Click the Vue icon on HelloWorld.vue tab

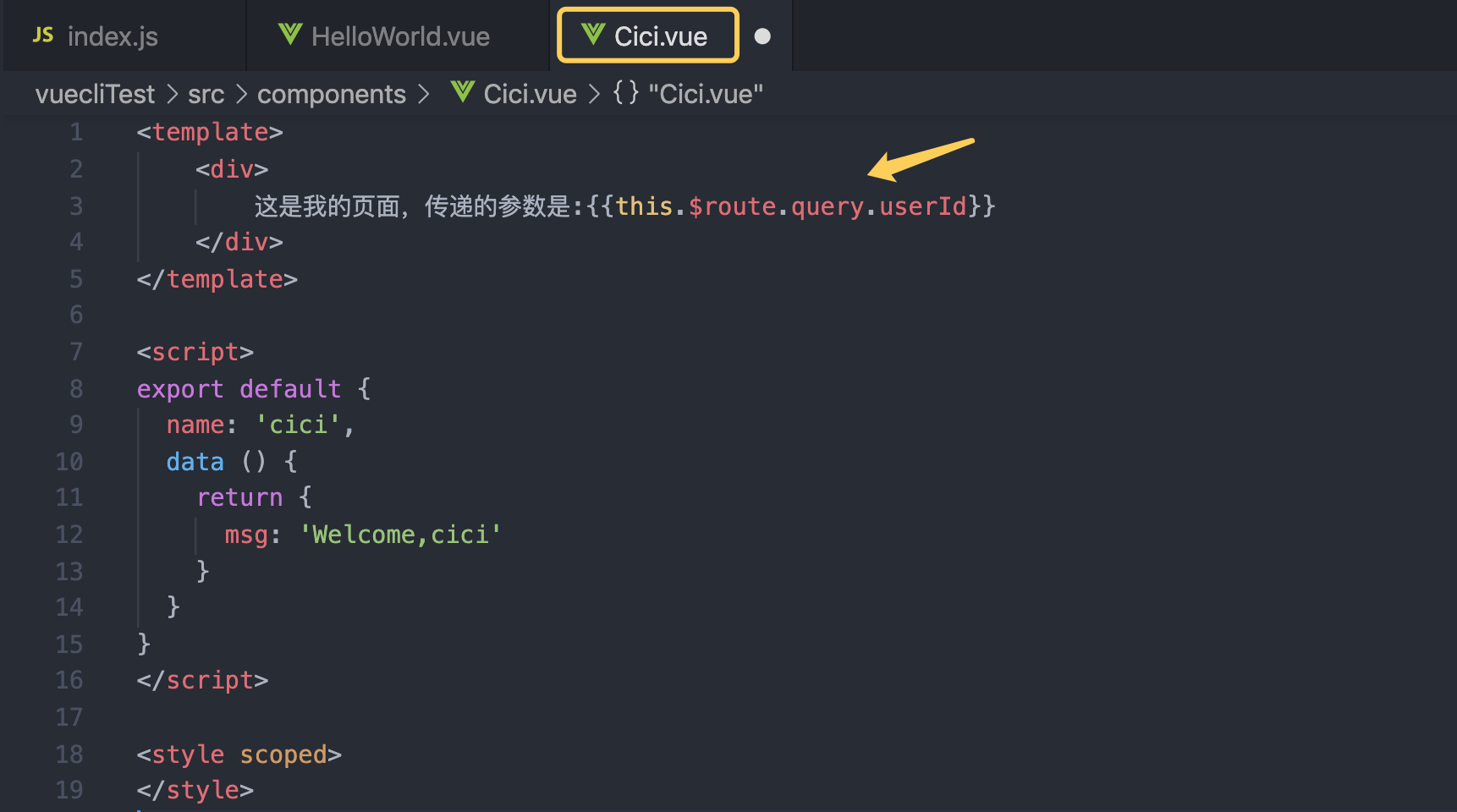click(x=290, y=35)
